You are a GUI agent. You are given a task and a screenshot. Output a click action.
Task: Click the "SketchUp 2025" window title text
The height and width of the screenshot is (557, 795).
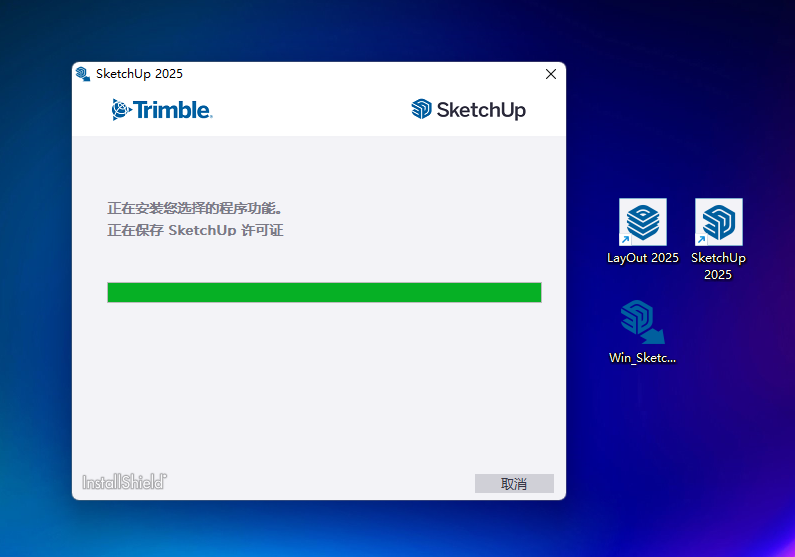[x=139, y=74]
